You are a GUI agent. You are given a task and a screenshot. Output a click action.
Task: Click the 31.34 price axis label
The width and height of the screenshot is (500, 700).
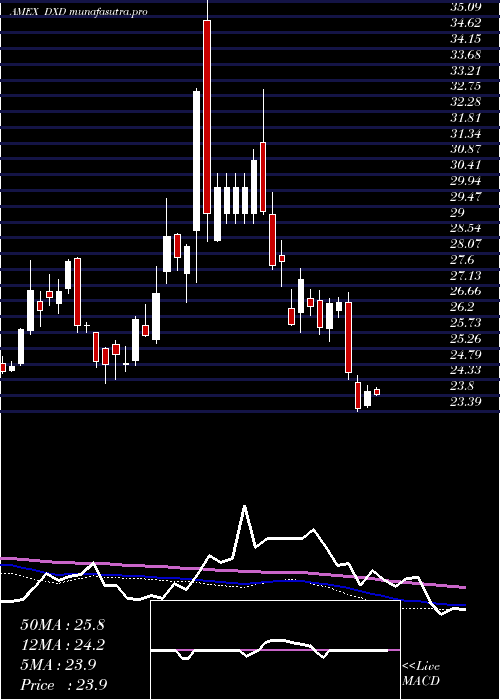click(x=466, y=133)
